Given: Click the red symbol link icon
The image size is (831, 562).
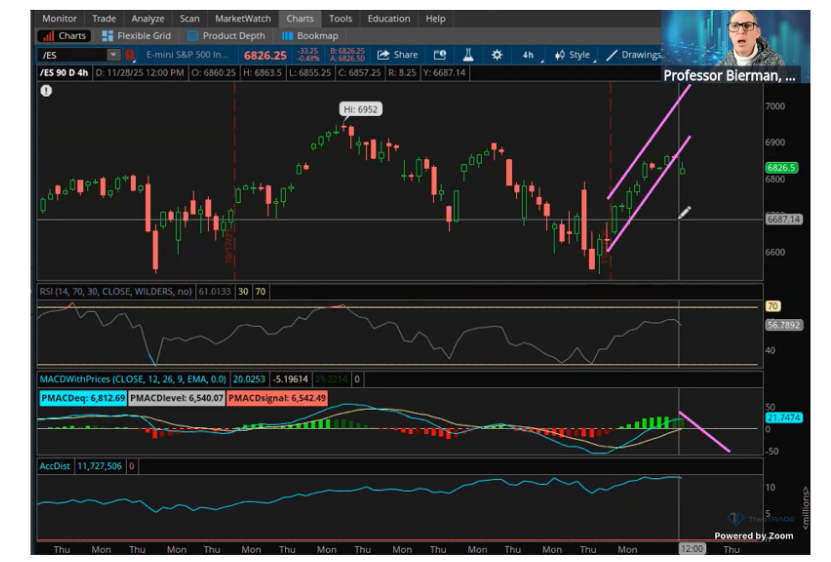Looking at the screenshot, I should click(130, 55).
